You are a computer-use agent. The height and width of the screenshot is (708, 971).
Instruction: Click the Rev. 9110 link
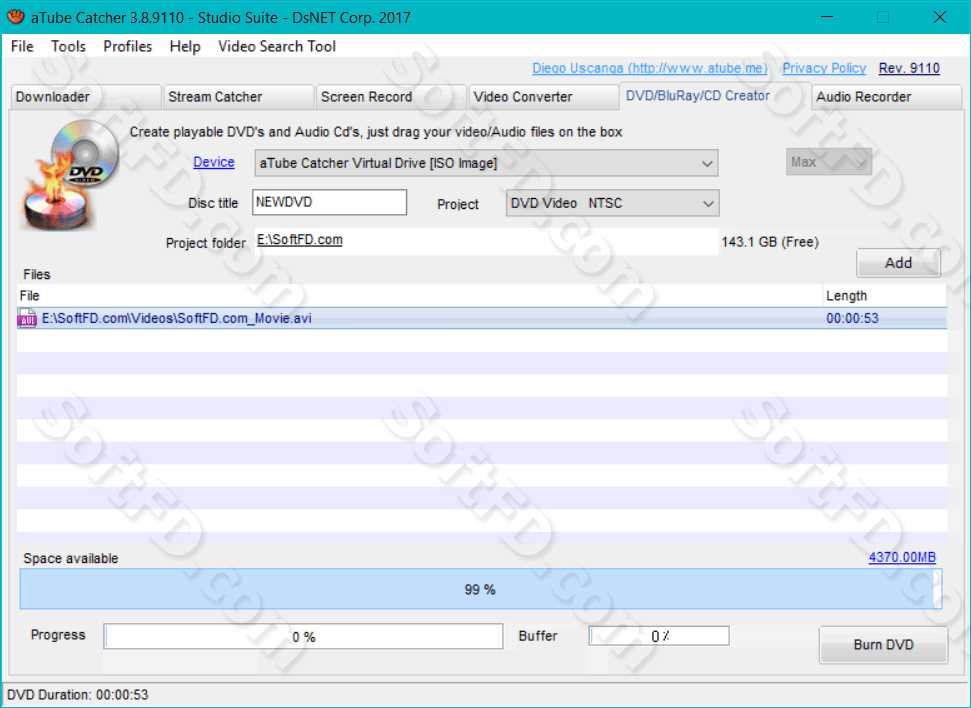pos(909,68)
